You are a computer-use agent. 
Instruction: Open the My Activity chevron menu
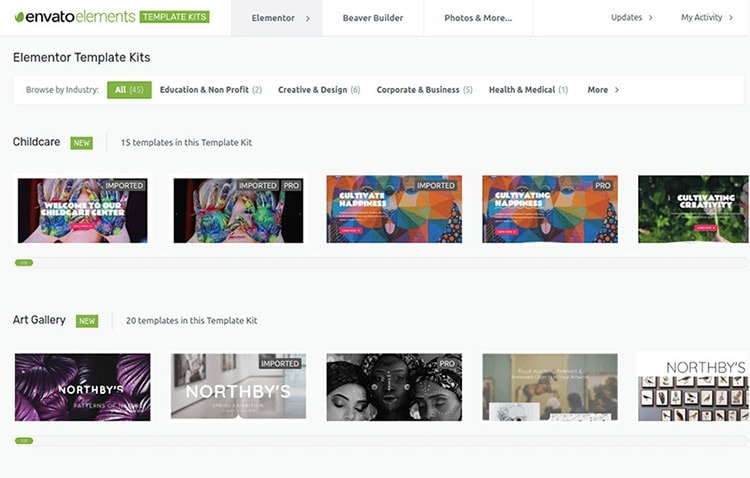731,18
